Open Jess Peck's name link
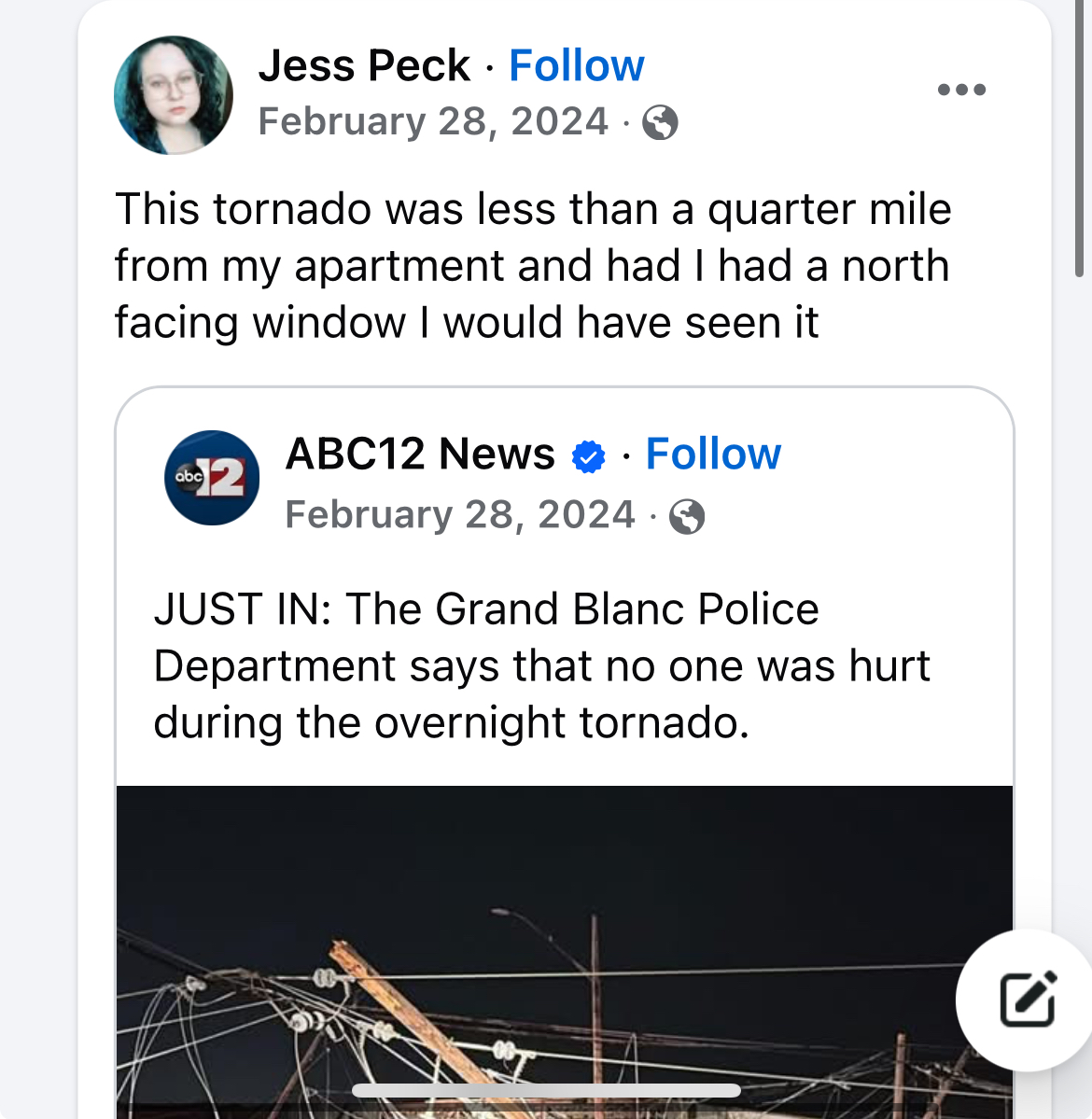Viewport: 1092px width, 1119px height. (364, 65)
